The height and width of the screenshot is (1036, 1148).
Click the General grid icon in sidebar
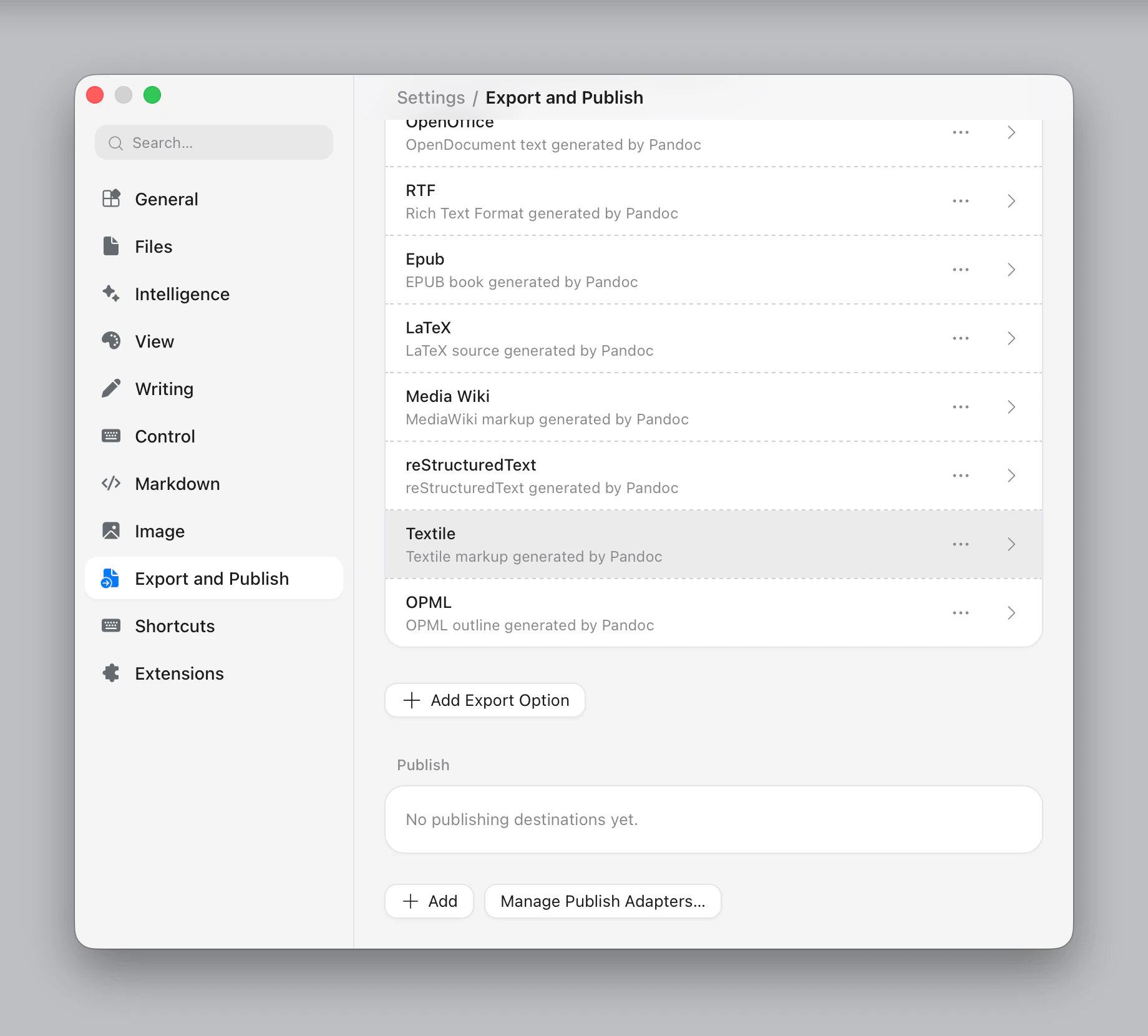111,199
